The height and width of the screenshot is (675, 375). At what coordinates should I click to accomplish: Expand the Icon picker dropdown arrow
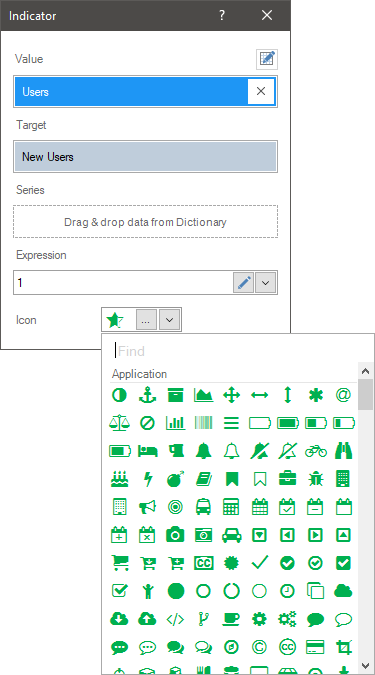pos(170,320)
